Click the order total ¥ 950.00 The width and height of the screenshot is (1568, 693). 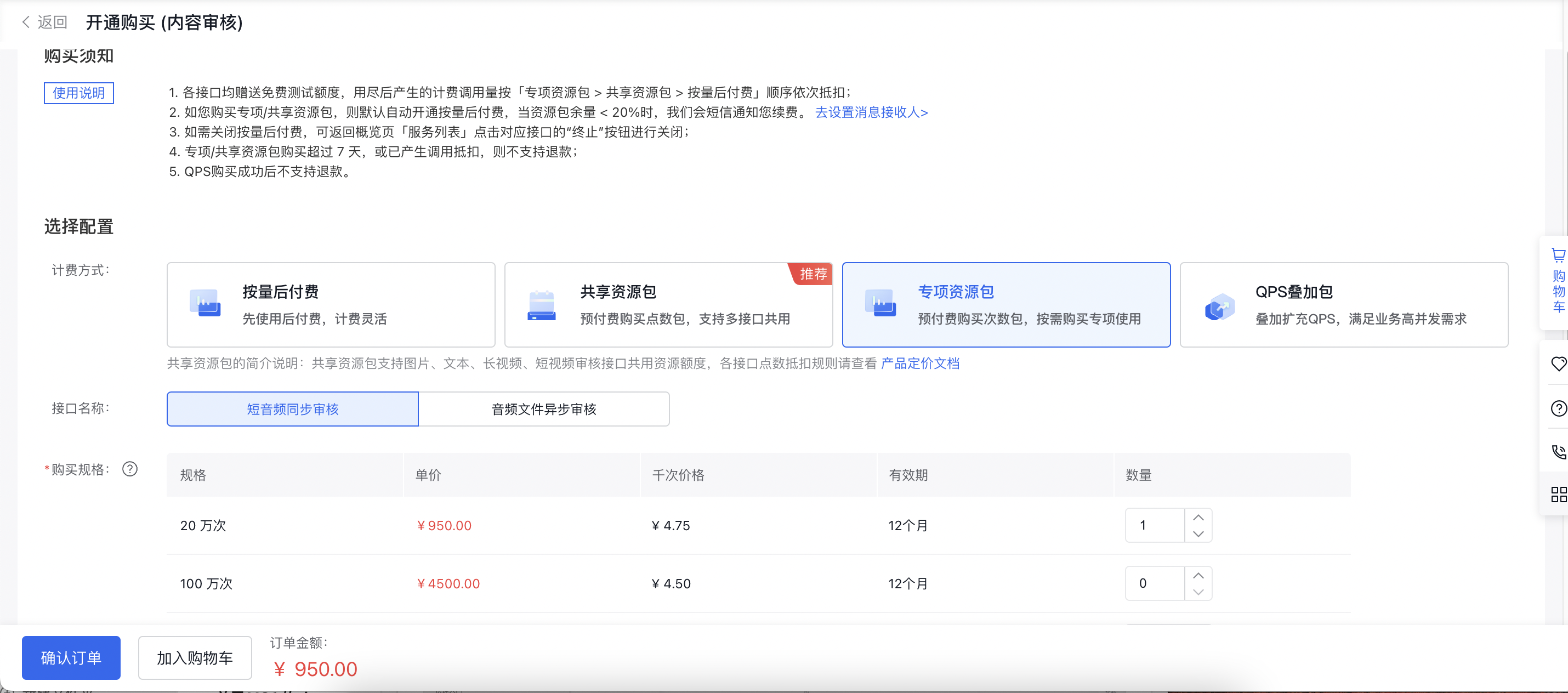pos(315,669)
